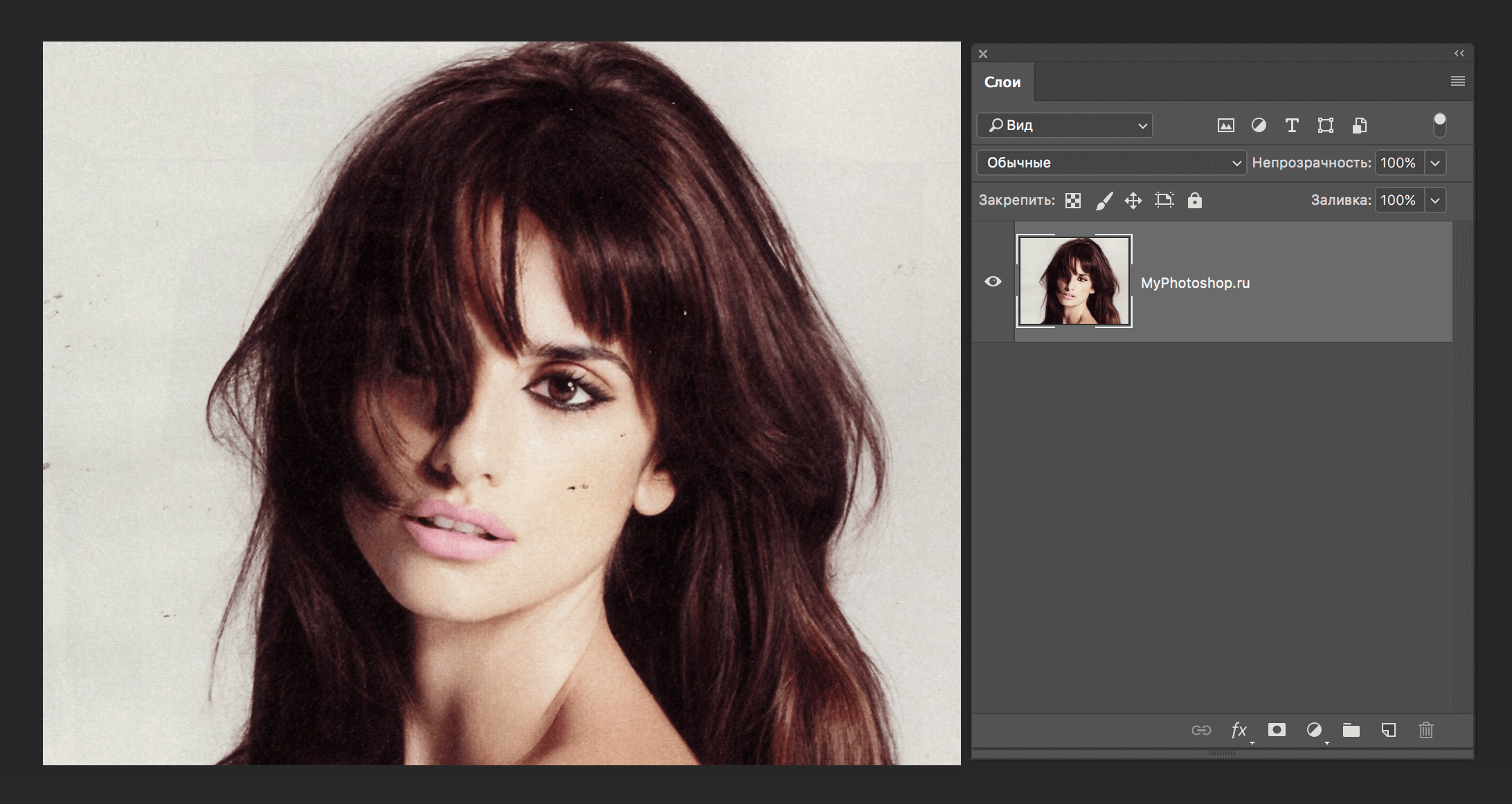Hide the MyPhotoshop.ru layer
The height and width of the screenshot is (804, 1512).
click(x=993, y=282)
